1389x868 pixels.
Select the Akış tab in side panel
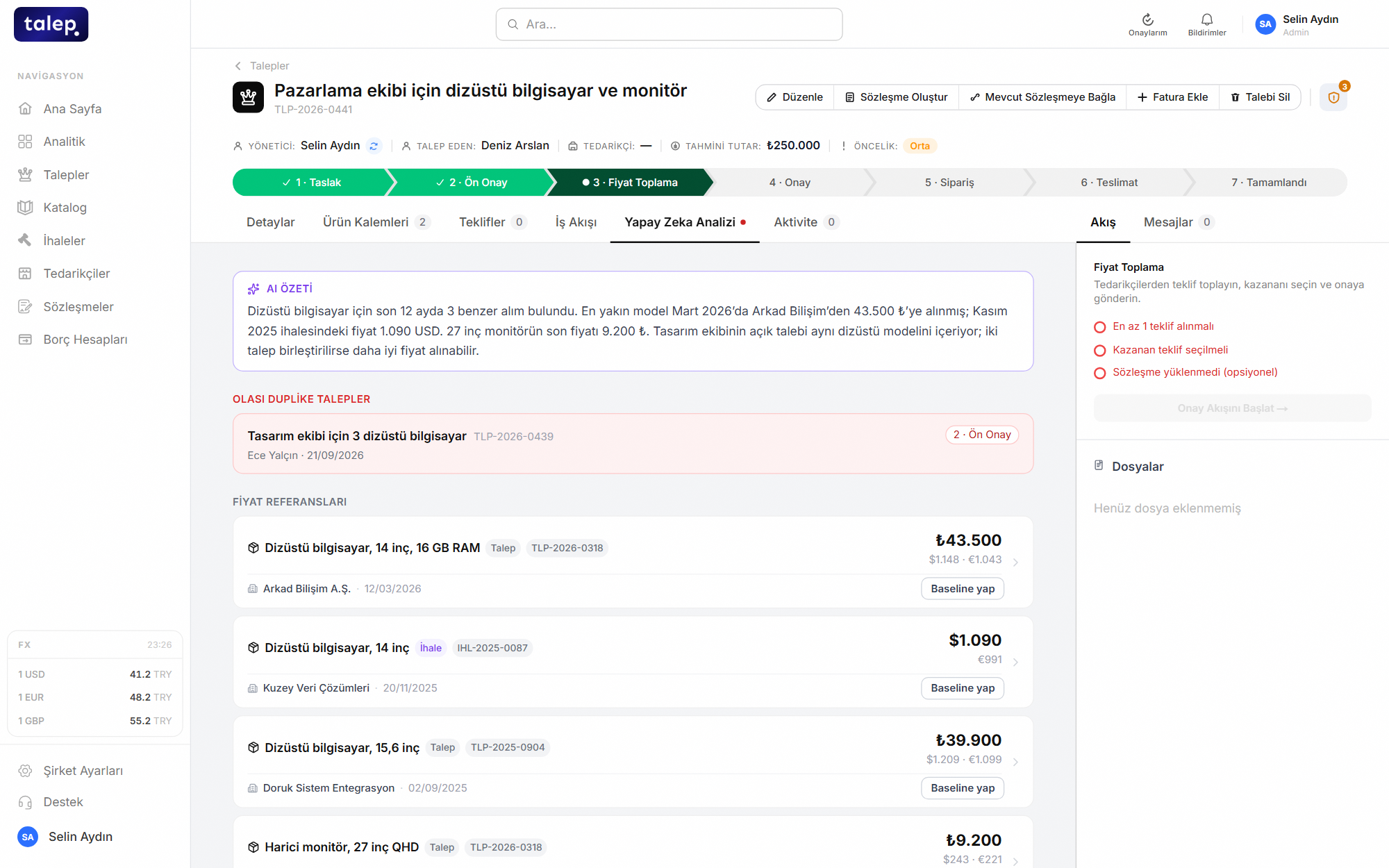(1103, 222)
